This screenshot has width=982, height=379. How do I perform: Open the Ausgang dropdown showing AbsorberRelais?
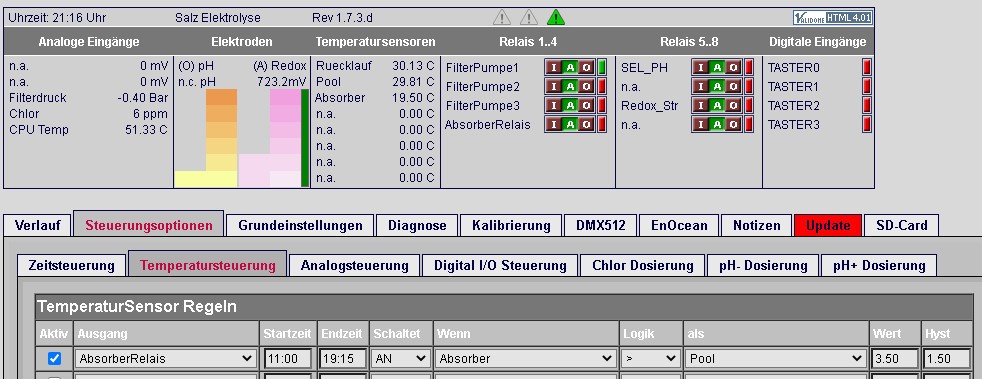coord(166,359)
